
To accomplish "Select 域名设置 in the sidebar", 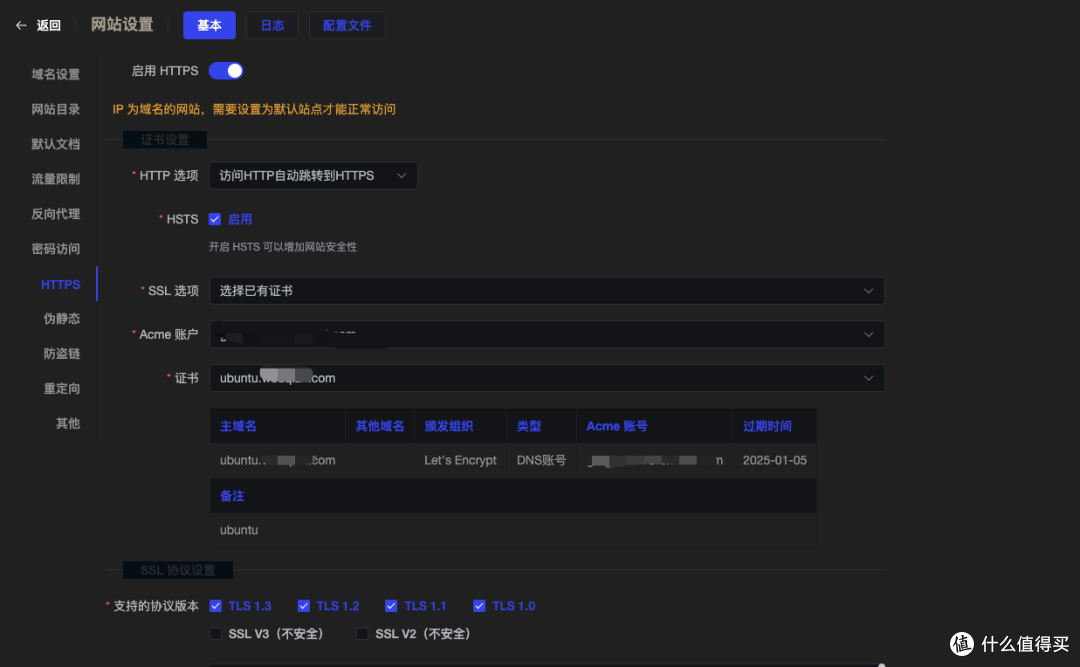I will (x=55, y=73).
